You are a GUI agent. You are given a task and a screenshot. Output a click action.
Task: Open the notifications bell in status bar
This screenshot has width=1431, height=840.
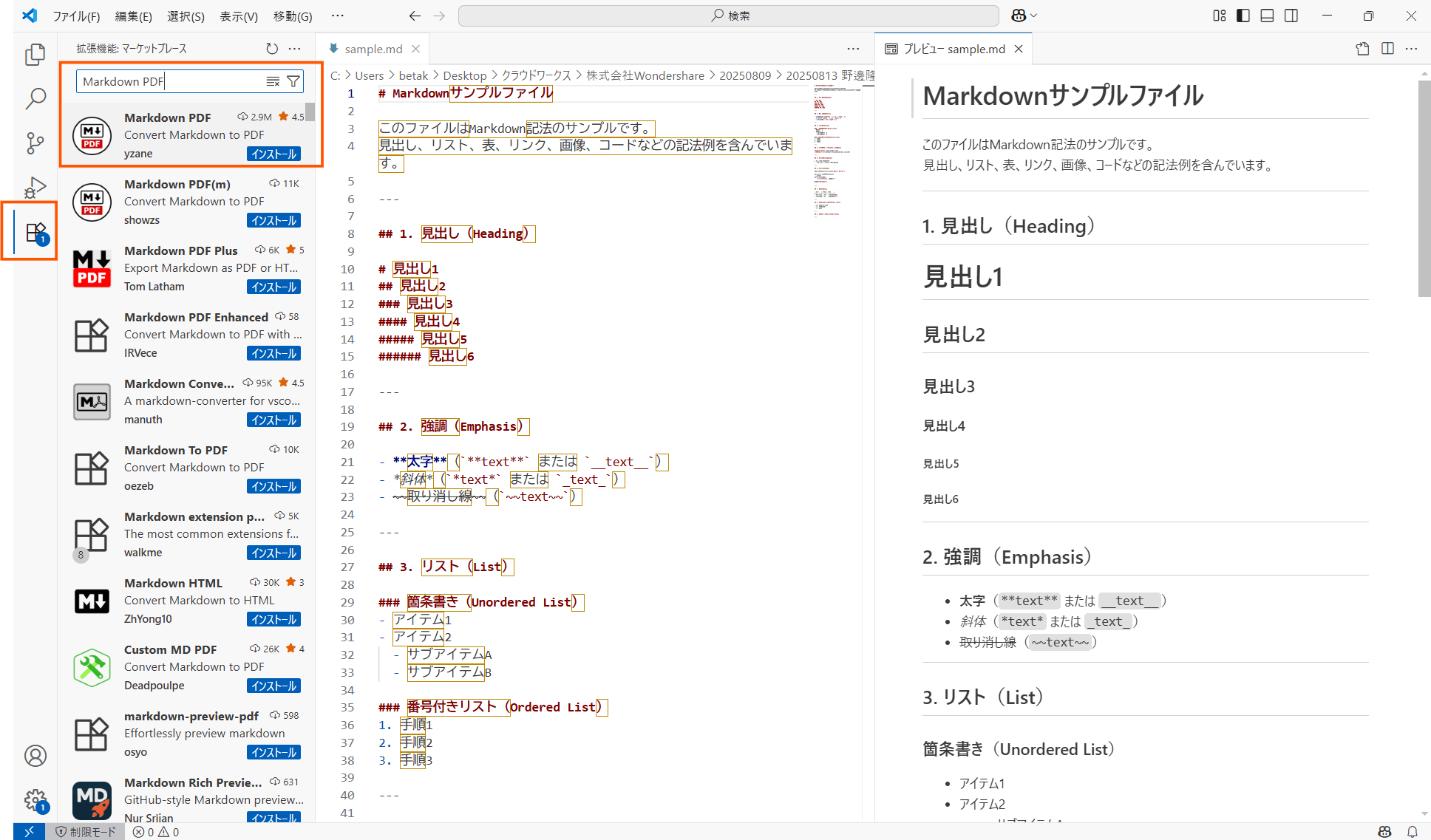(x=1412, y=831)
